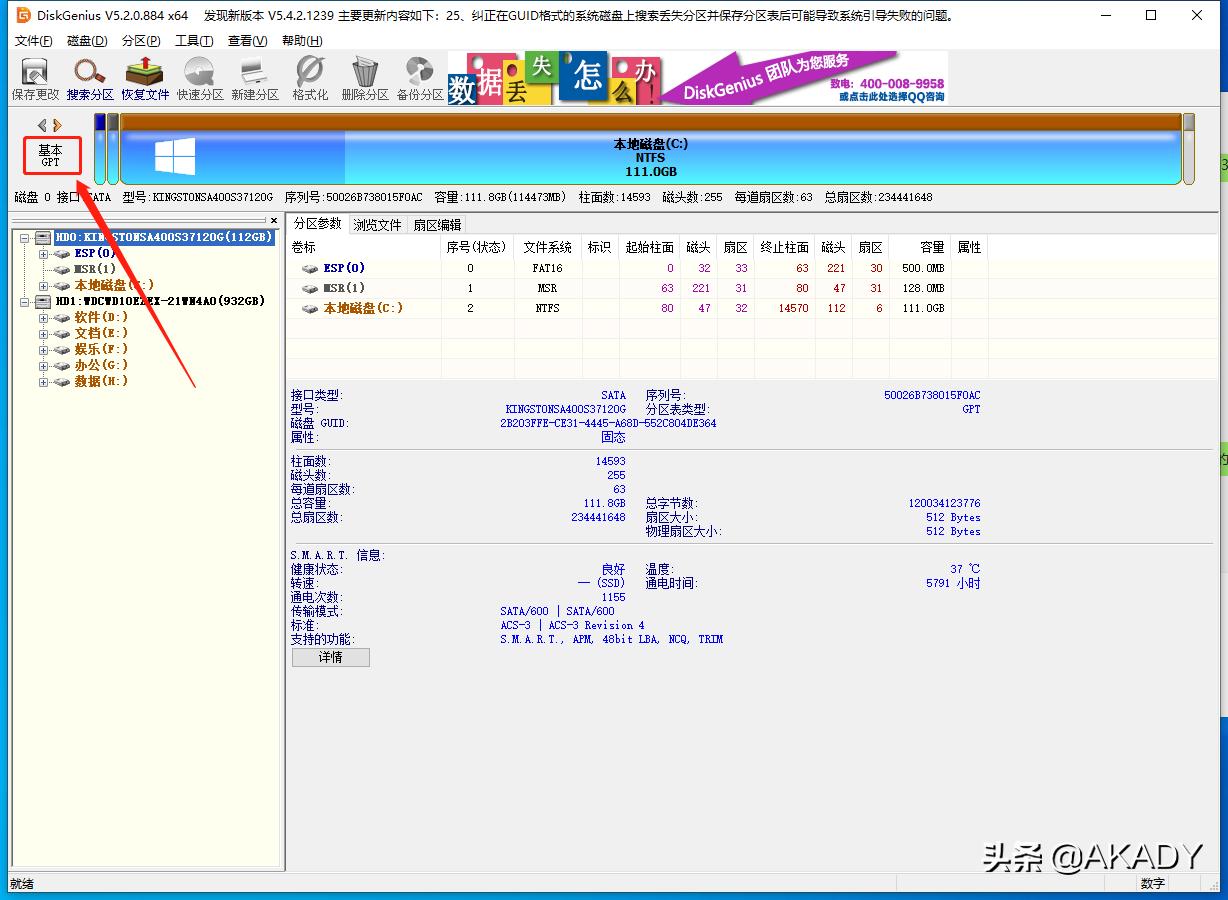1228x900 pixels.
Task: Open the 备份分区 tool
Action: tap(420, 78)
